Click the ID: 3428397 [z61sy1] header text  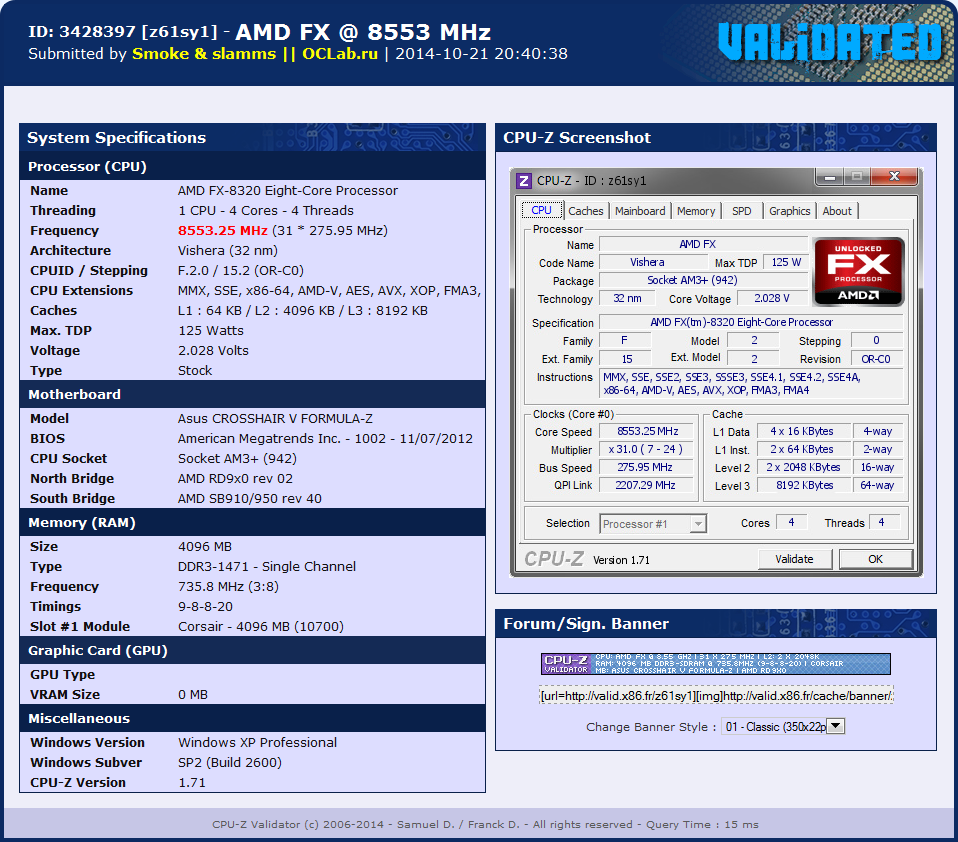point(123,32)
